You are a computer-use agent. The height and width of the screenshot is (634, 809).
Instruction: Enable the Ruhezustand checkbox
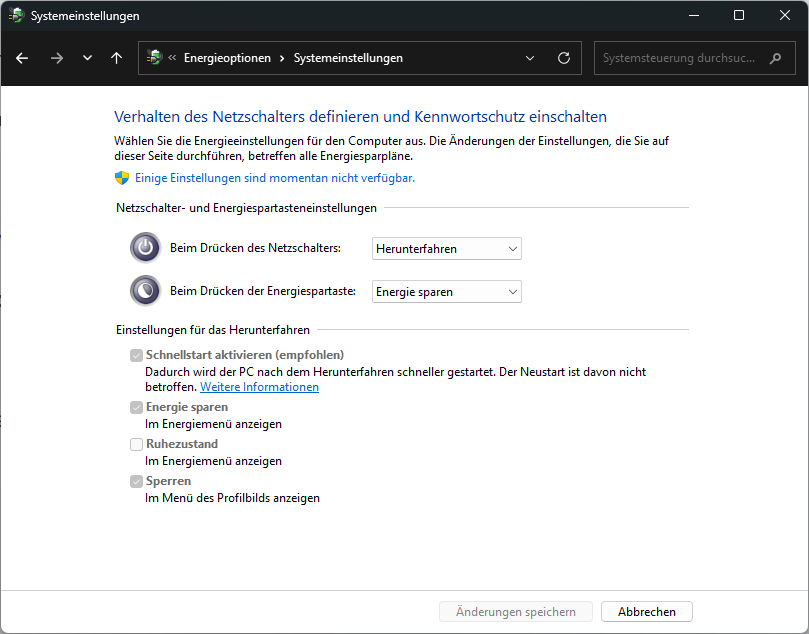(136, 444)
